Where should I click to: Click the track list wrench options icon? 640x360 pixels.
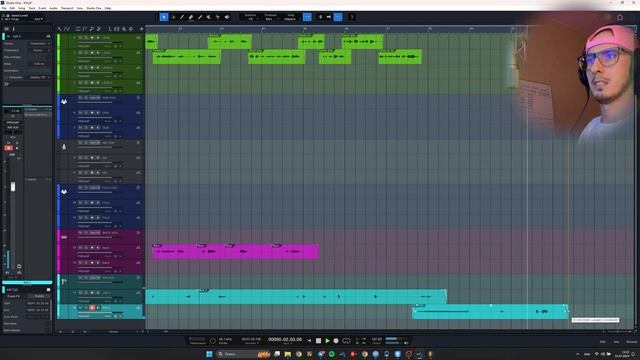(60, 29)
